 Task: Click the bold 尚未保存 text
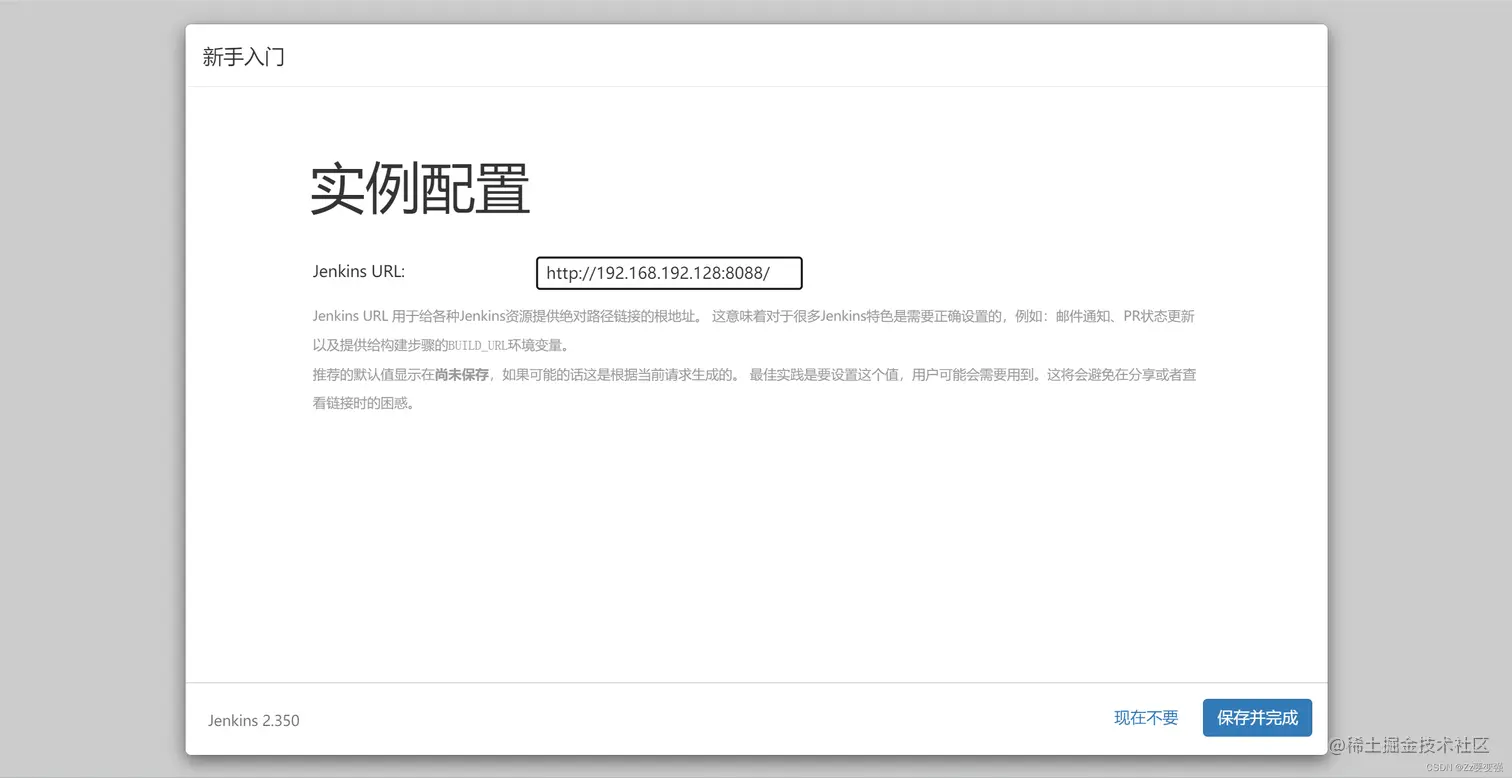pos(461,375)
